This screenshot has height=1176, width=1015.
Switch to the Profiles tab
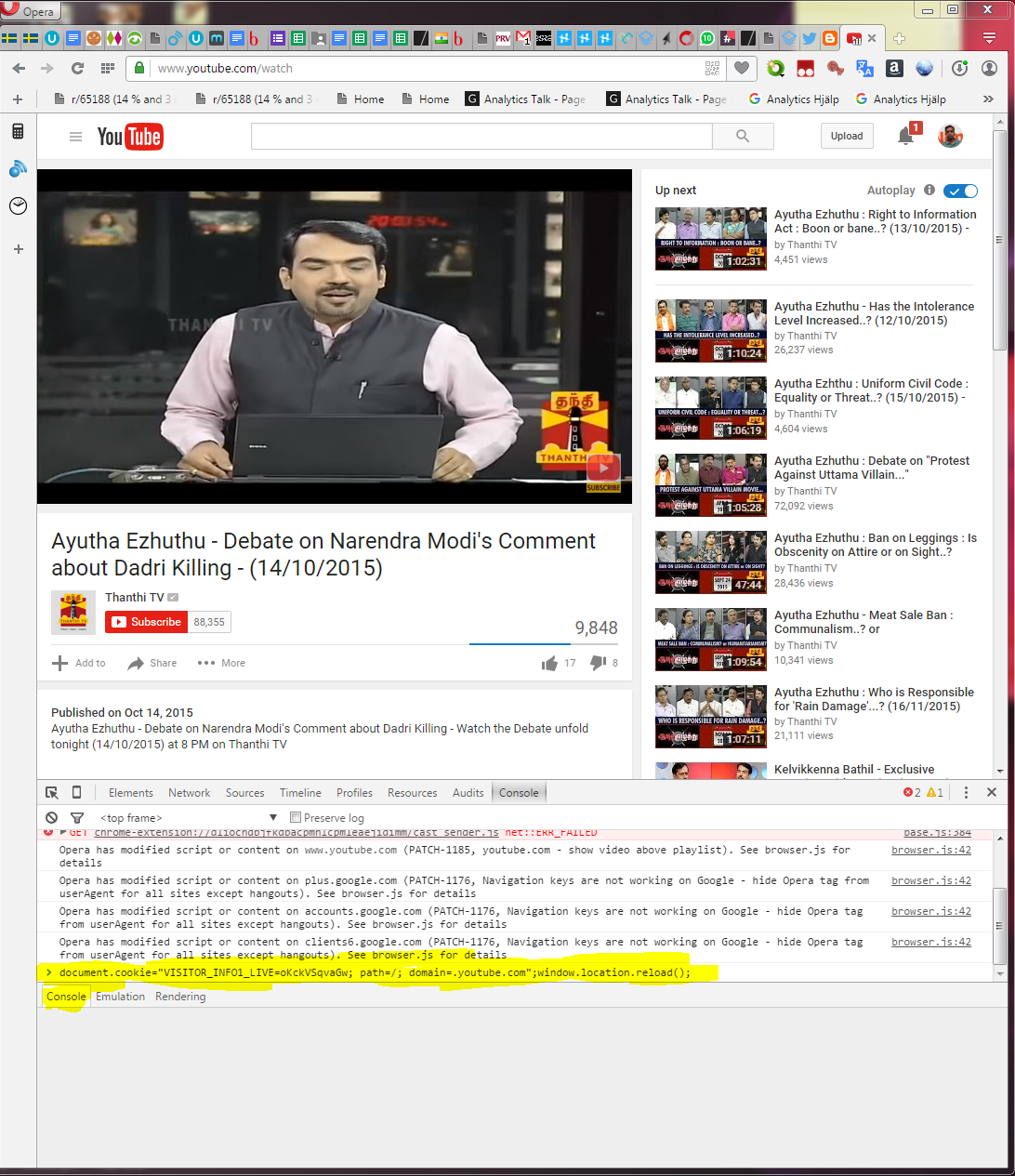pos(354,793)
